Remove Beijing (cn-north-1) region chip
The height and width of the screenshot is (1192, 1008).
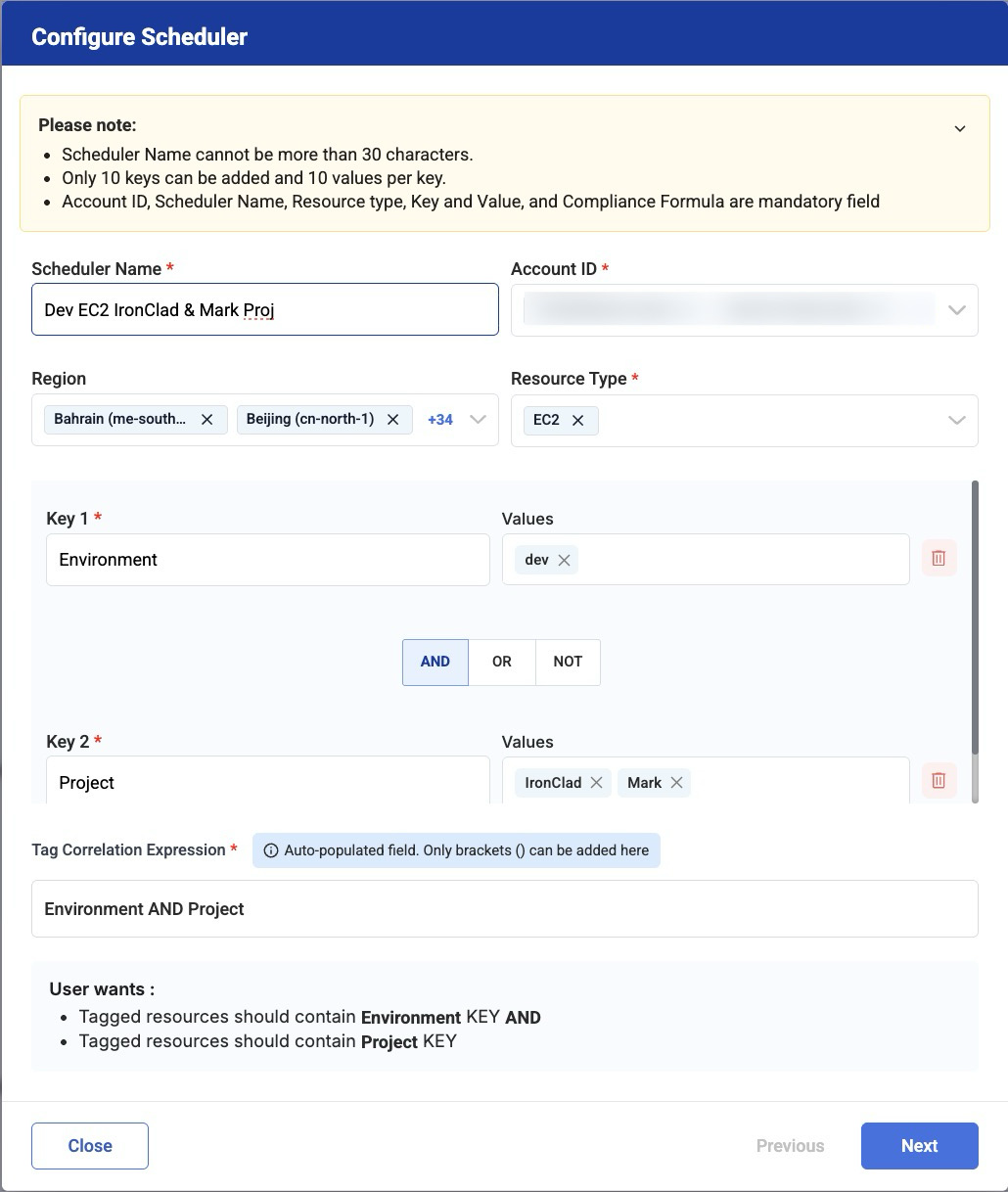(x=392, y=419)
